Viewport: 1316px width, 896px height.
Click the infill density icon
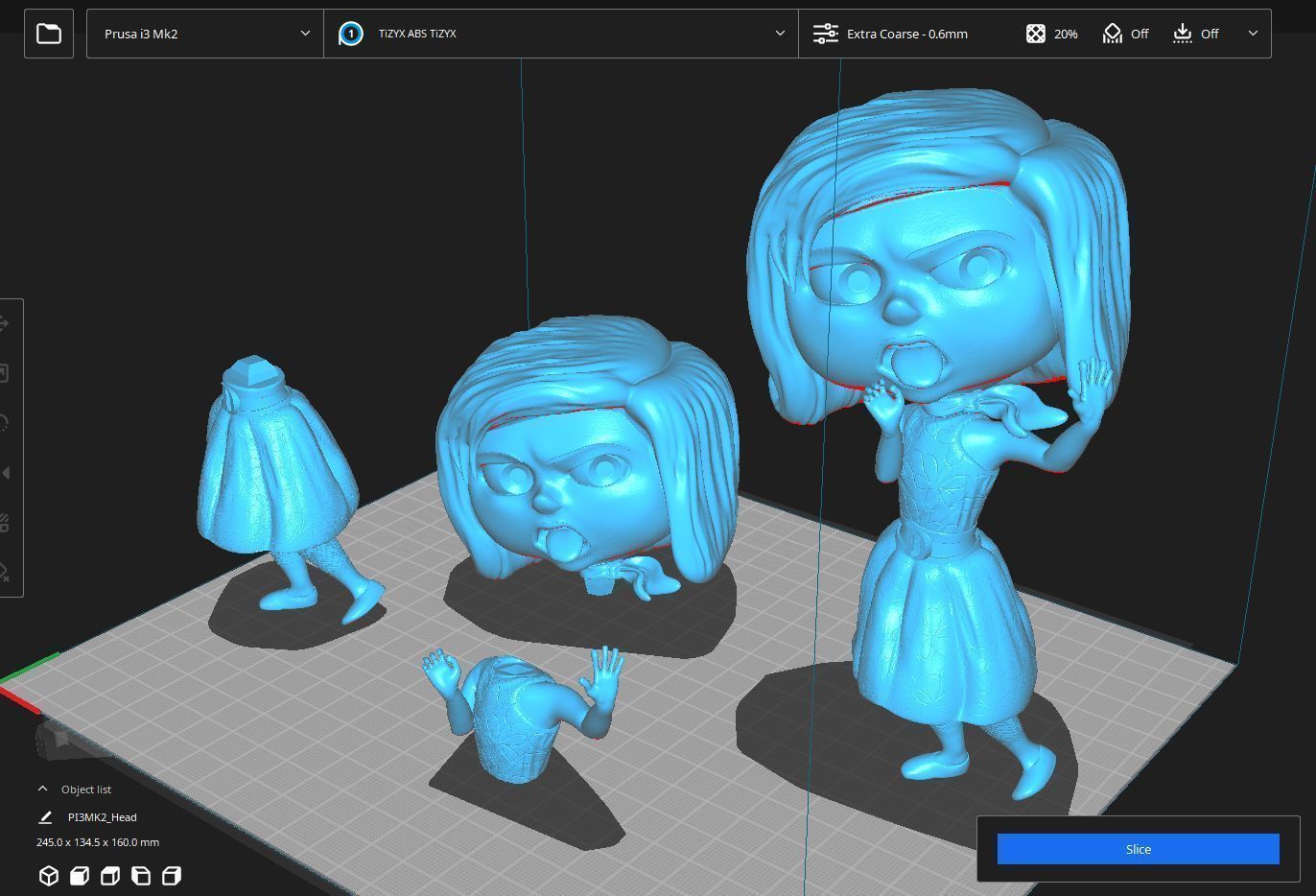pyautogui.click(x=1036, y=34)
